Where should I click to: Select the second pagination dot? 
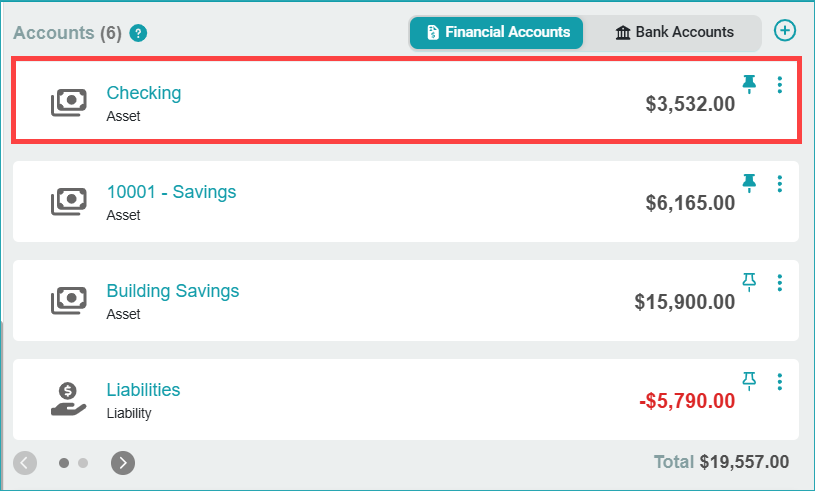coord(83,463)
